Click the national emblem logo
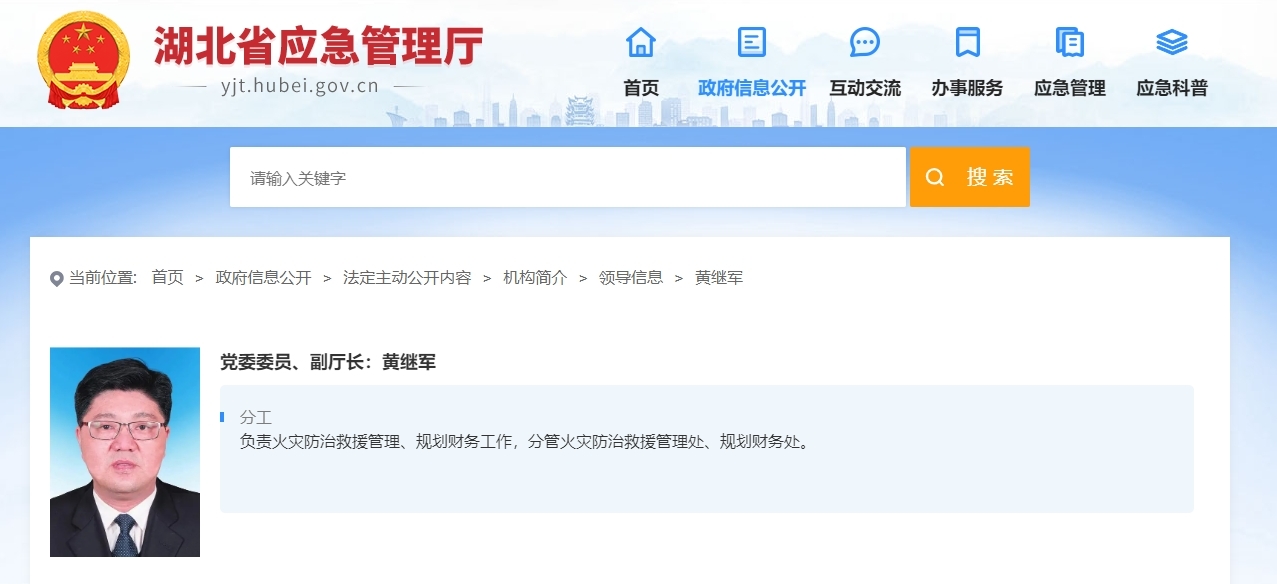Image resolution: width=1277 pixels, height=584 pixels. [84, 60]
